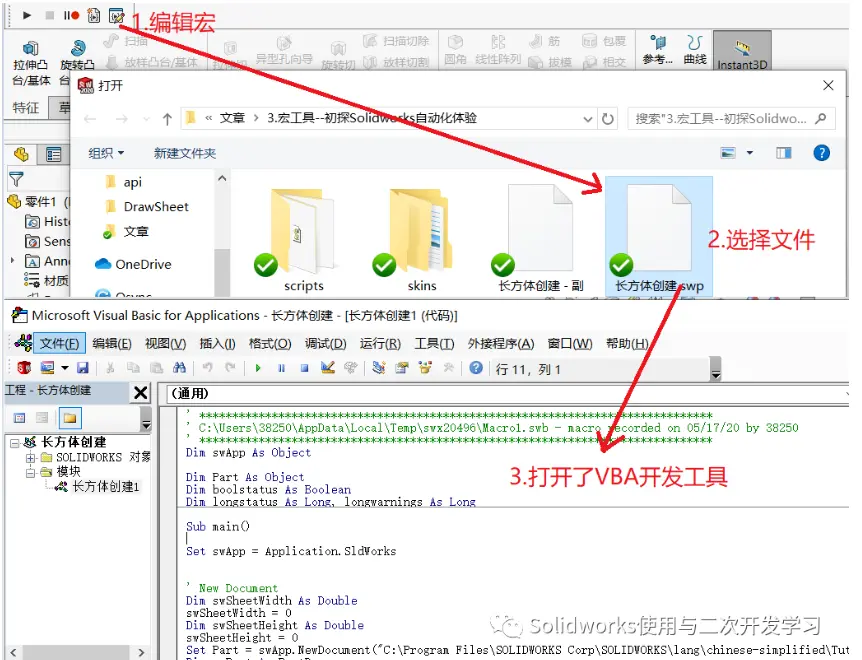Open the help icon in Open dialog

tap(821, 153)
